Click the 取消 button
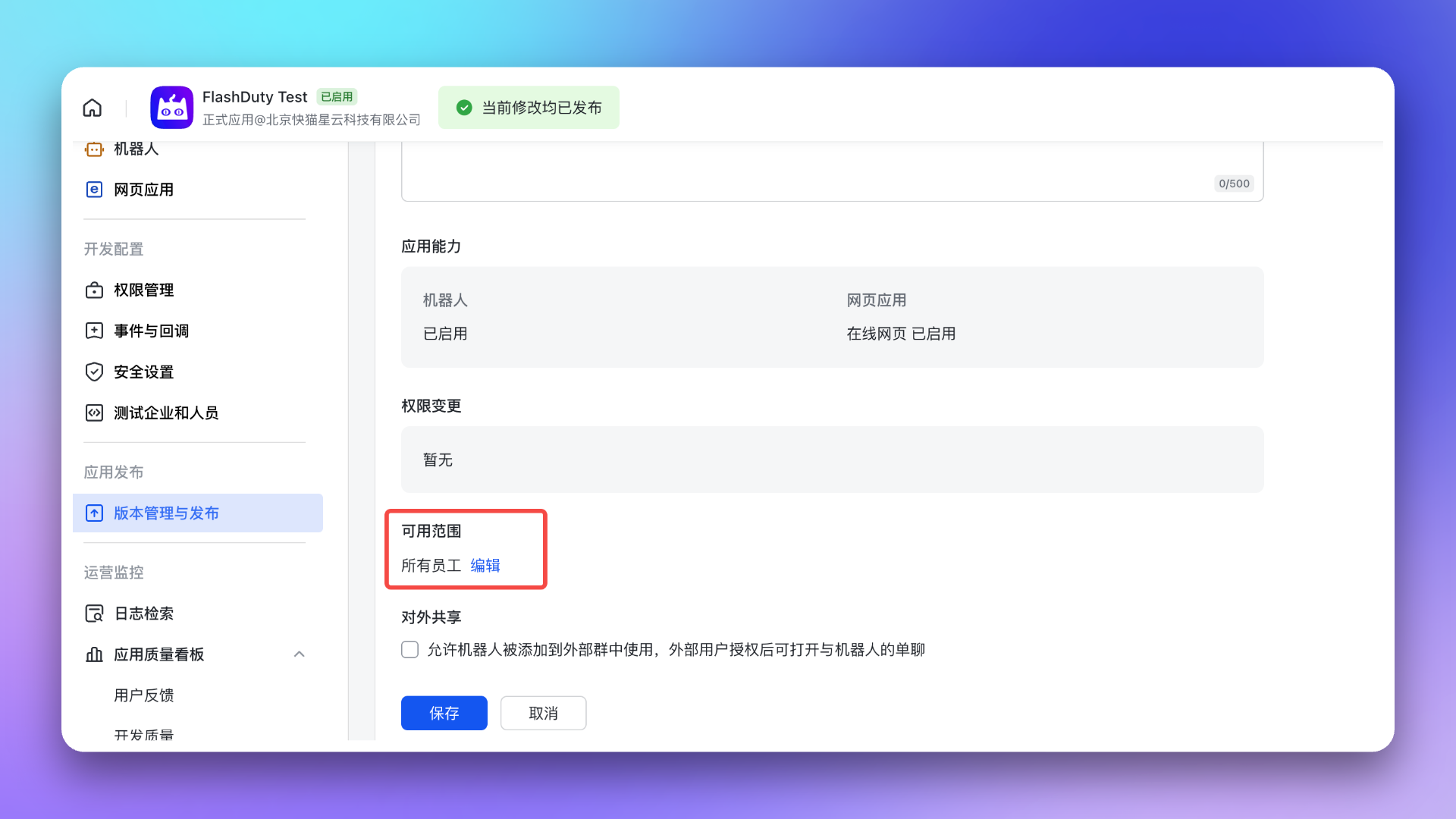This screenshot has height=819, width=1456. [x=543, y=713]
